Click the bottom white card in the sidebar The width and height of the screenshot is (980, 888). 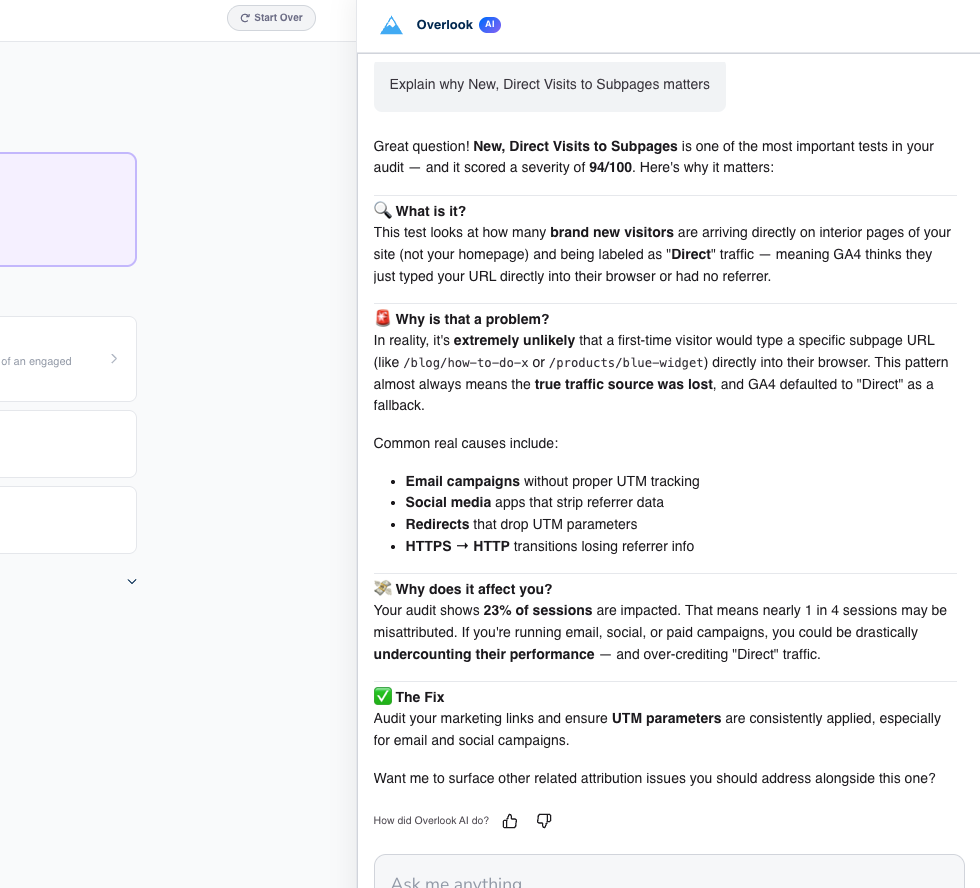(x=67, y=519)
